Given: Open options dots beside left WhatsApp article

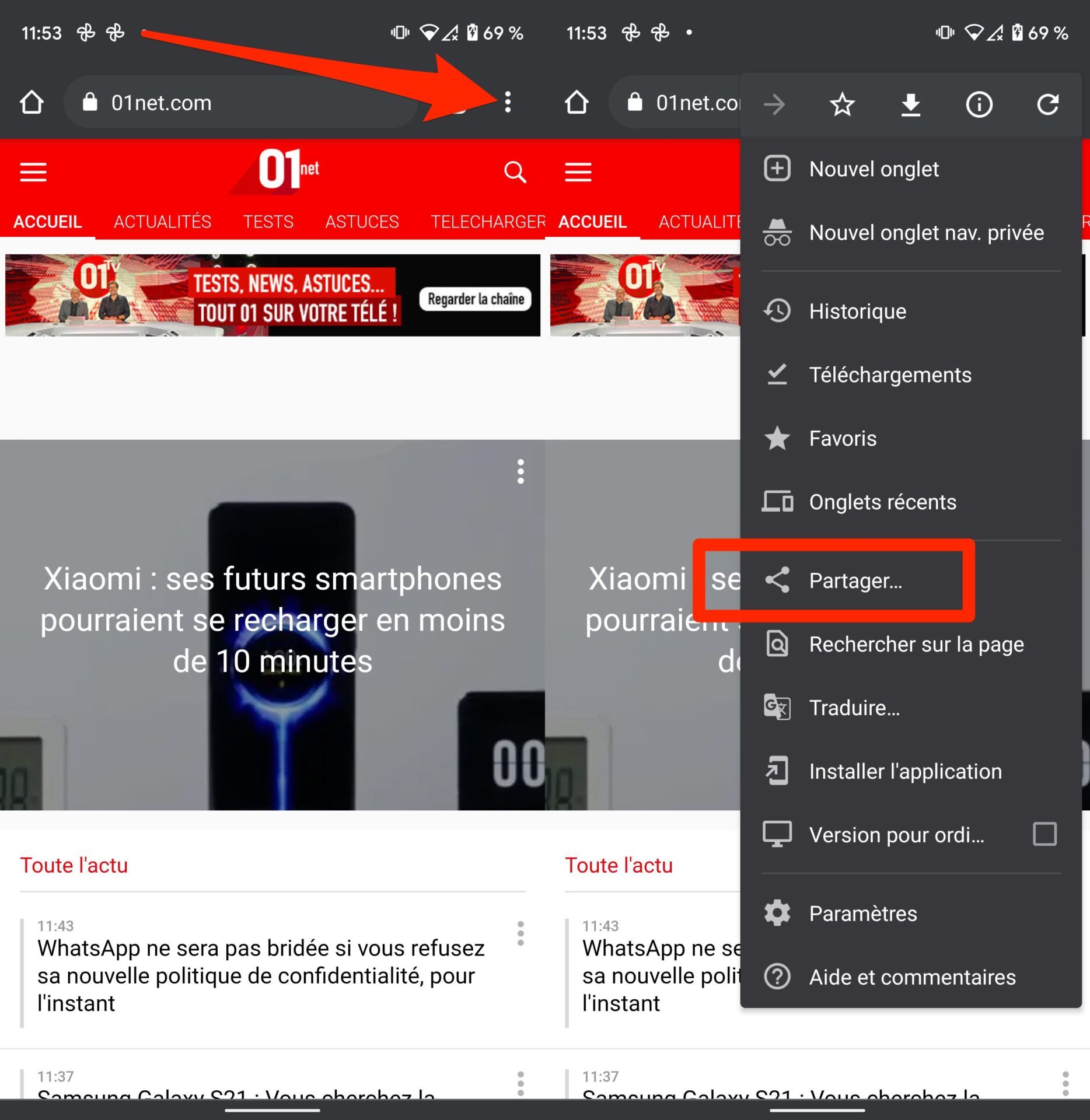Looking at the screenshot, I should [520, 934].
